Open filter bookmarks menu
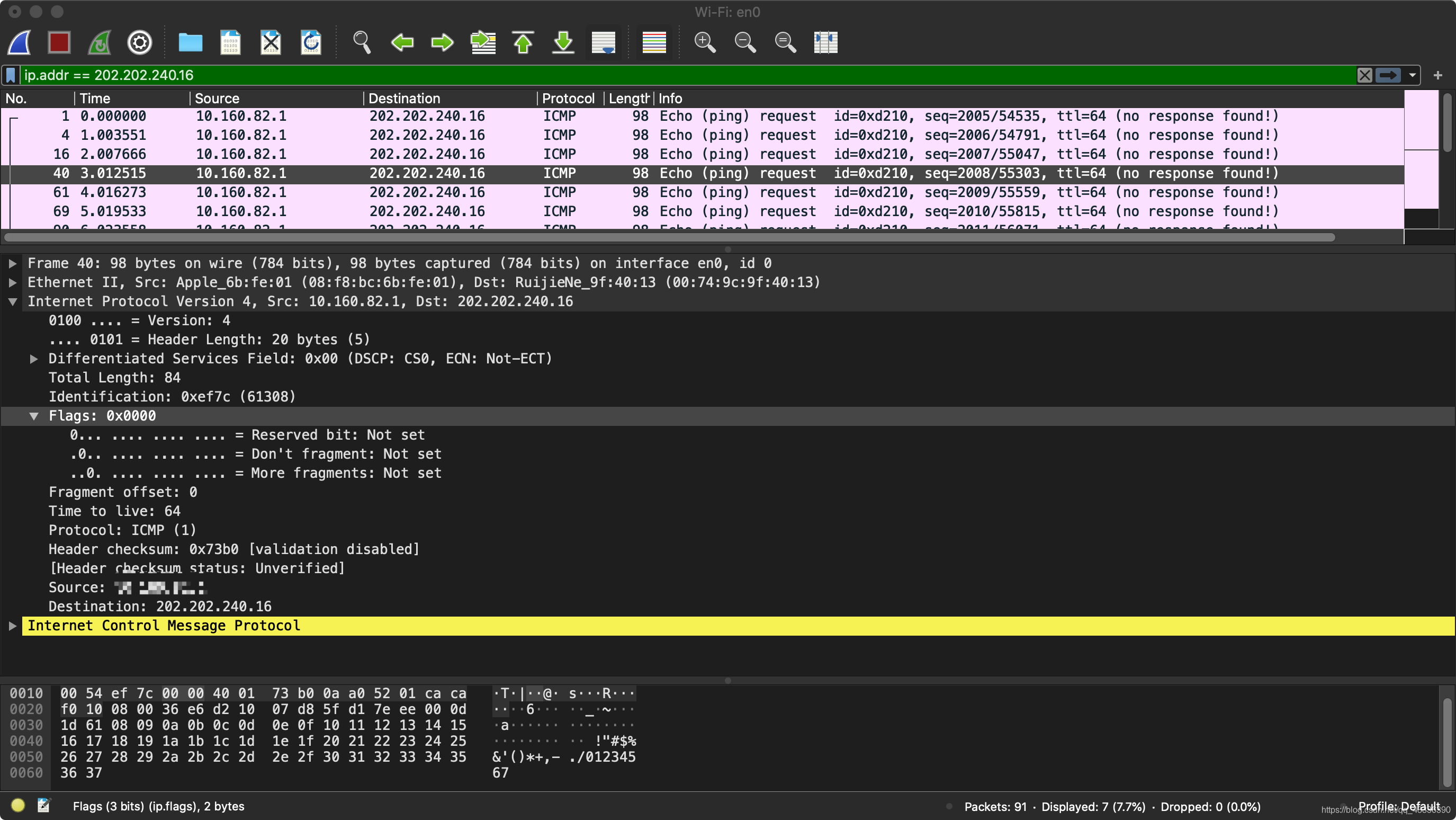This screenshot has width=1456, height=820. tap(11, 75)
